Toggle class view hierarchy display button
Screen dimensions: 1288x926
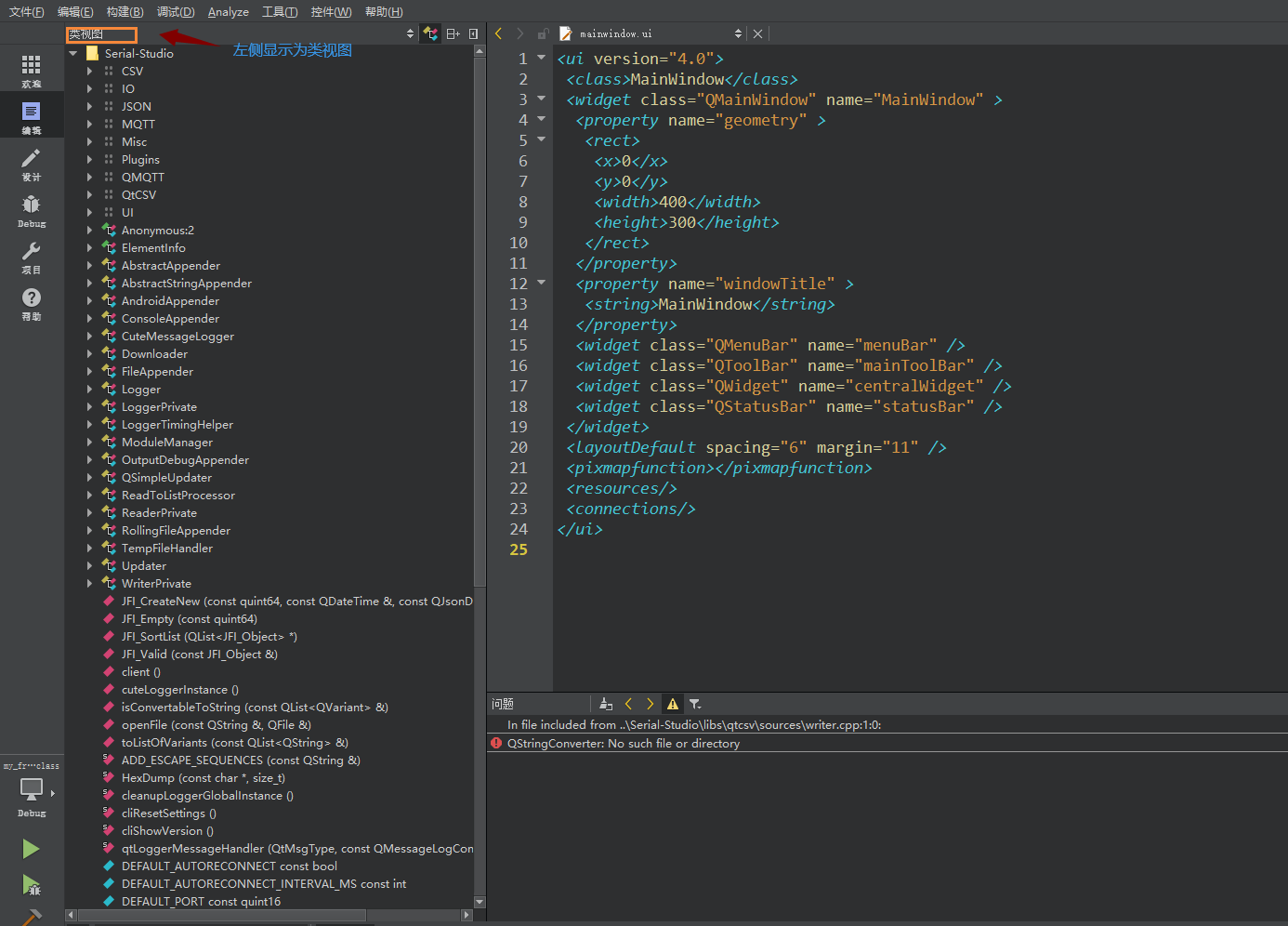tap(430, 33)
